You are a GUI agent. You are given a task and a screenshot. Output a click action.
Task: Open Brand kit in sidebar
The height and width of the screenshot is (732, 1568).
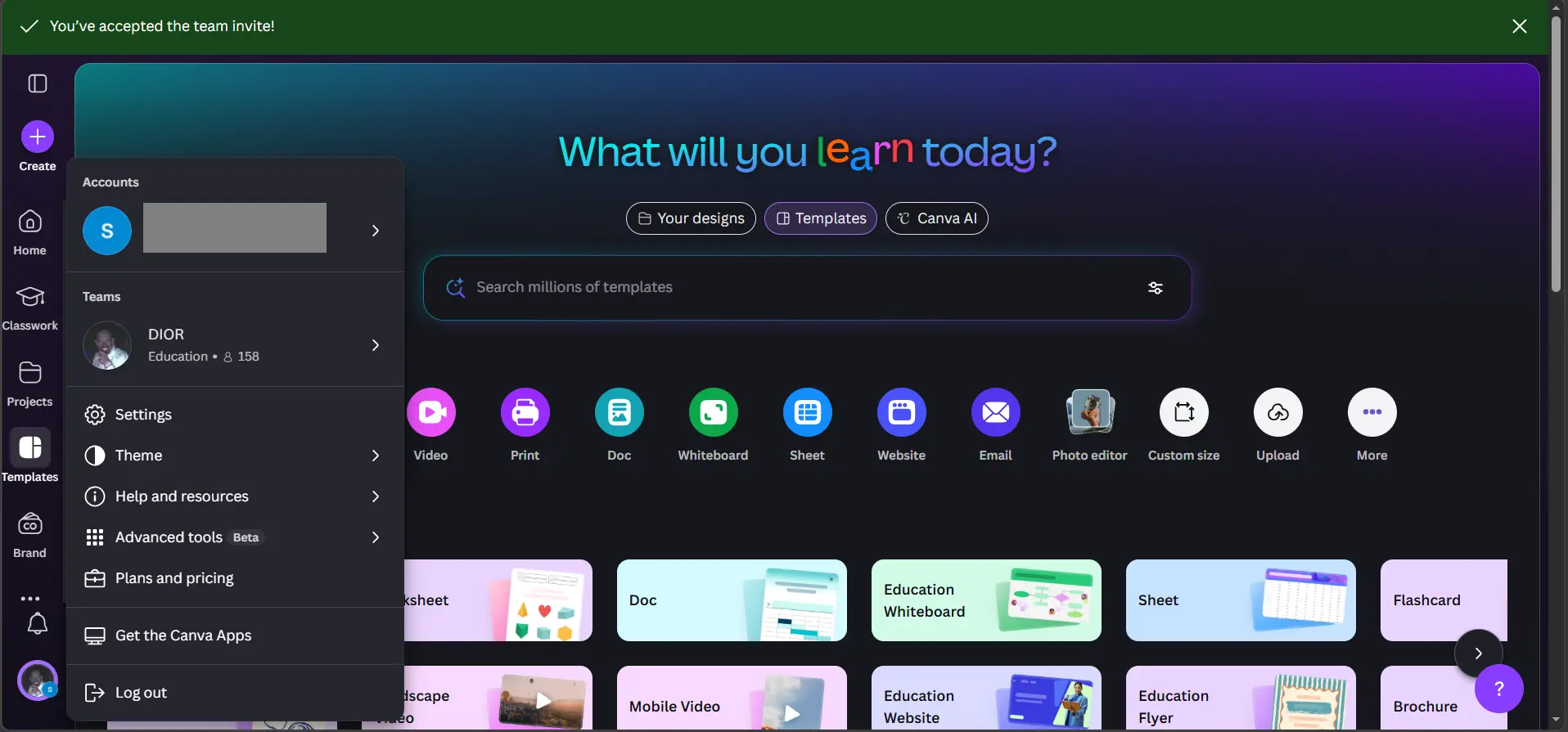[x=30, y=535]
